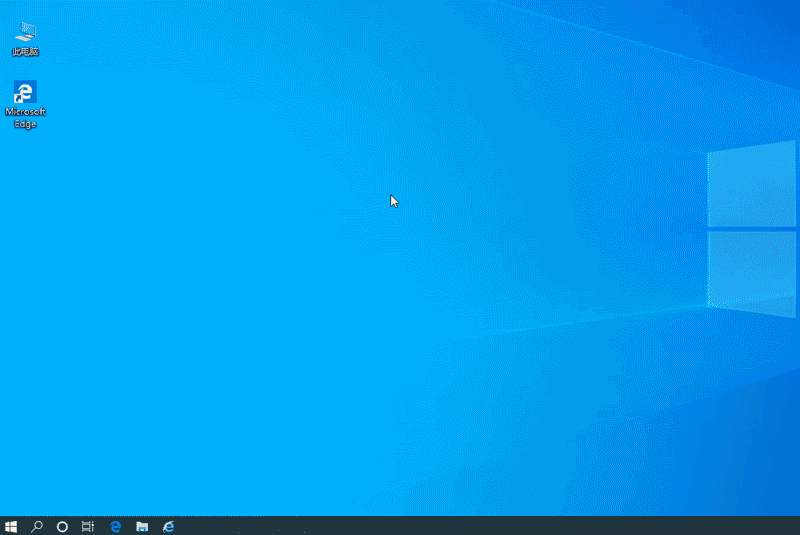Select the Microsoft Edge desktop shortcut icon
This screenshot has height=535, width=800.
pyautogui.click(x=25, y=93)
